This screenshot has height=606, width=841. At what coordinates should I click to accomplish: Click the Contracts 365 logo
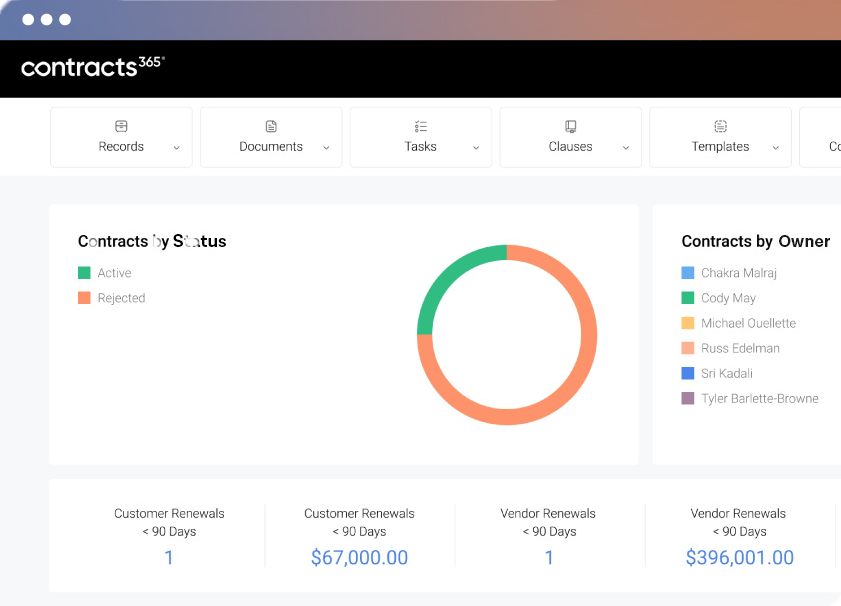click(x=93, y=67)
